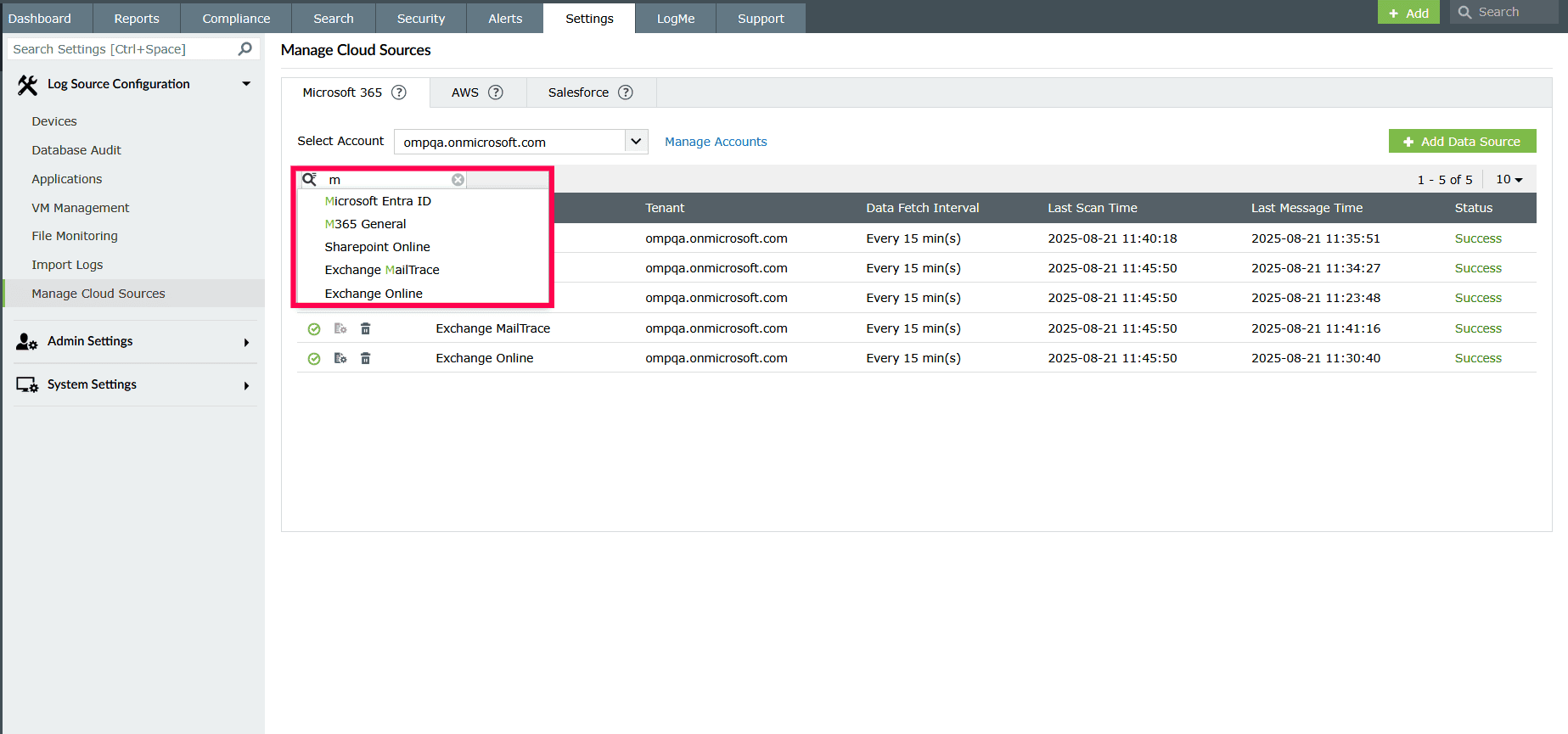Open Devices in the sidebar

[54, 121]
